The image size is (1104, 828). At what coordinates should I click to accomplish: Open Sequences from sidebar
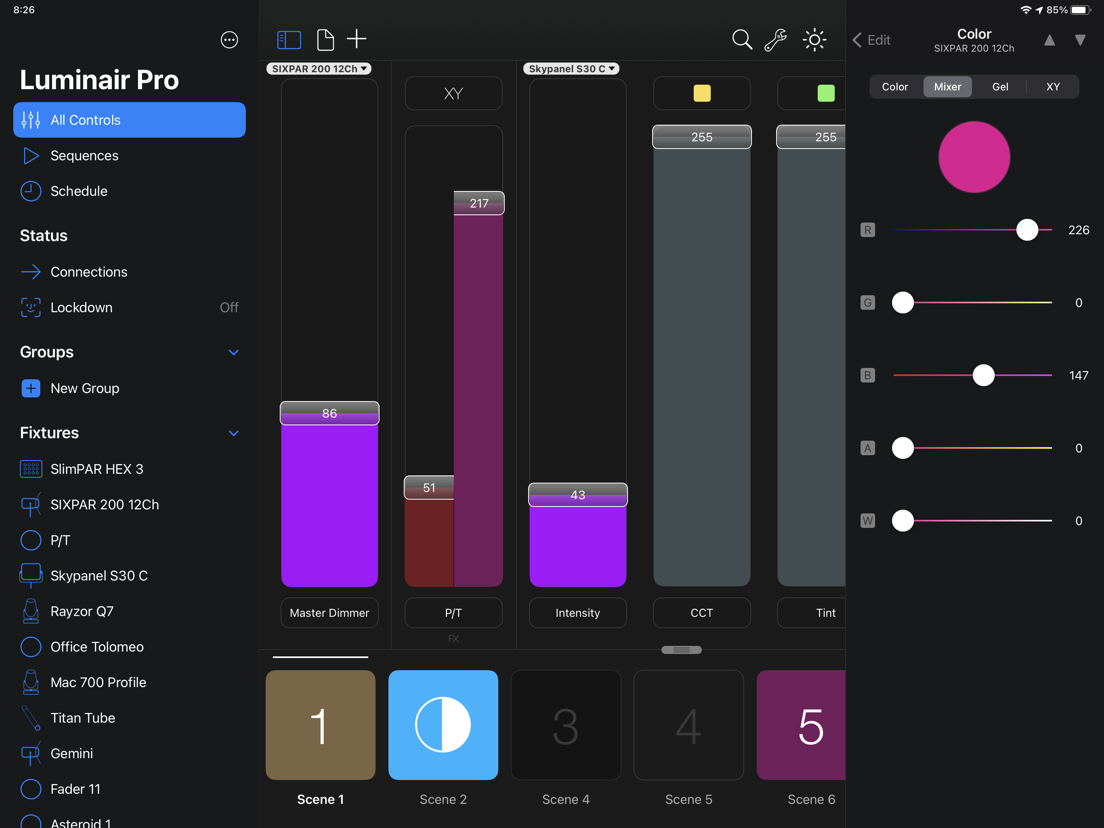pyautogui.click(x=130, y=156)
